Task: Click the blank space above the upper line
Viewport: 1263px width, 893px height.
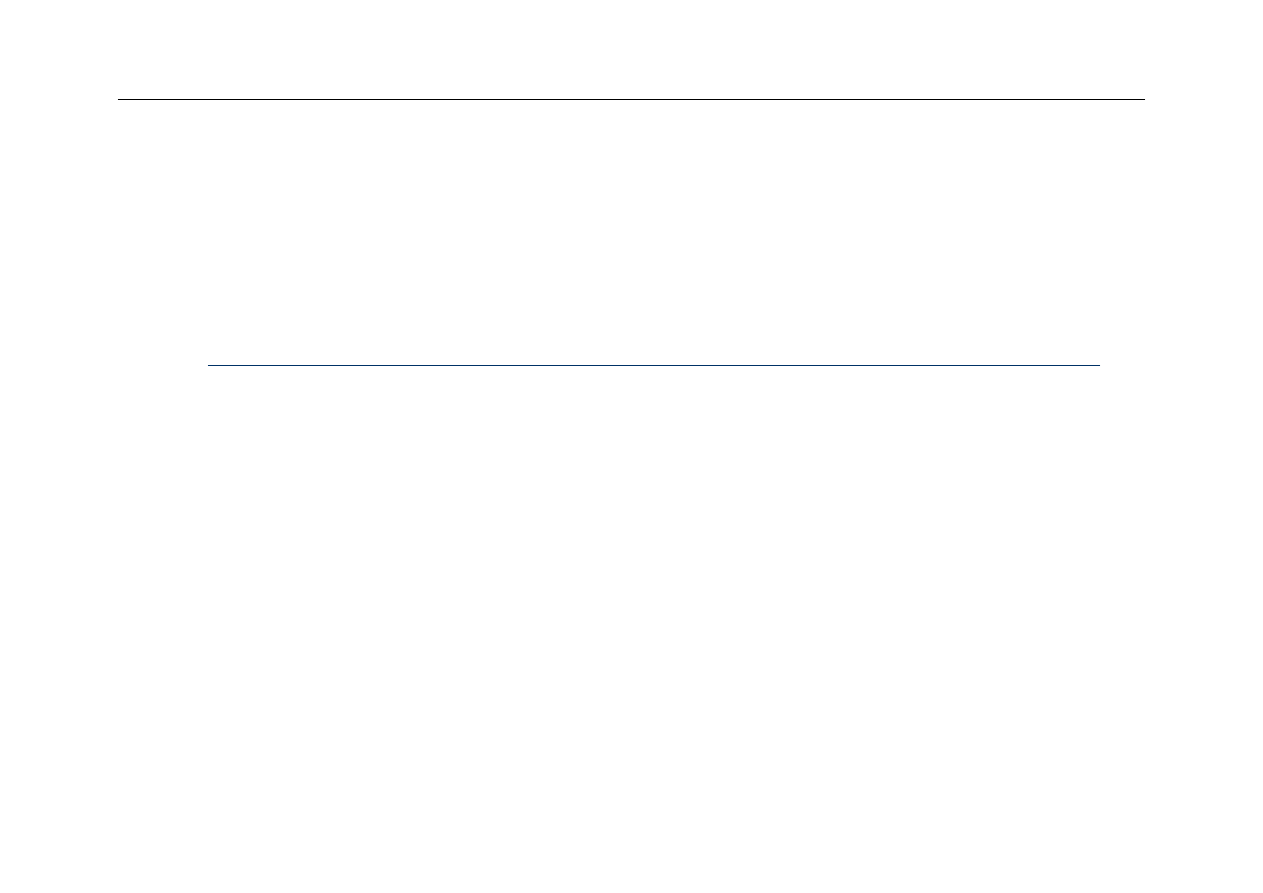Action: click(631, 48)
